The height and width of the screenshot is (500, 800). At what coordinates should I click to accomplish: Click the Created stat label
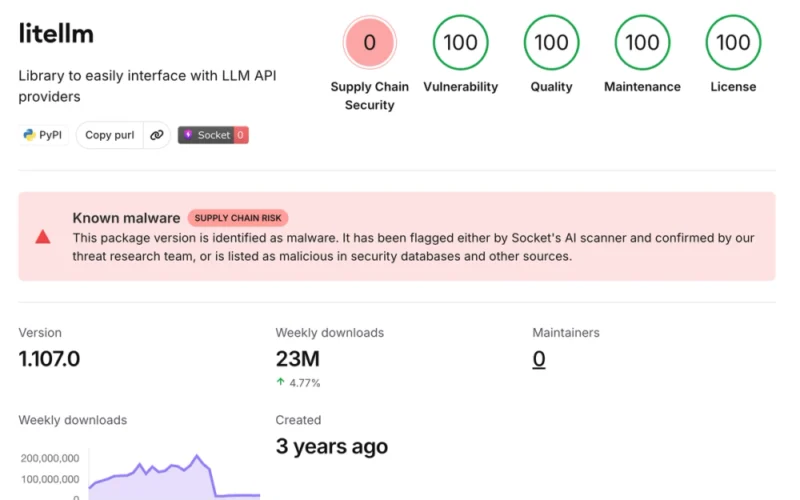coord(298,420)
